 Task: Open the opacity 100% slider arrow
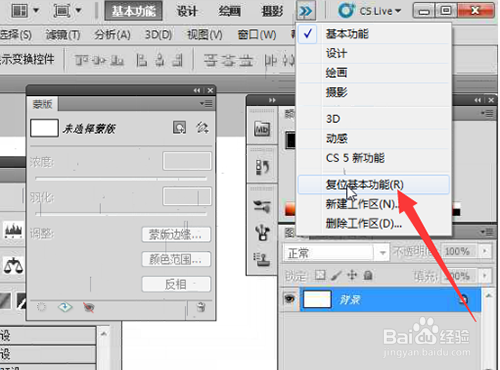coord(485,251)
